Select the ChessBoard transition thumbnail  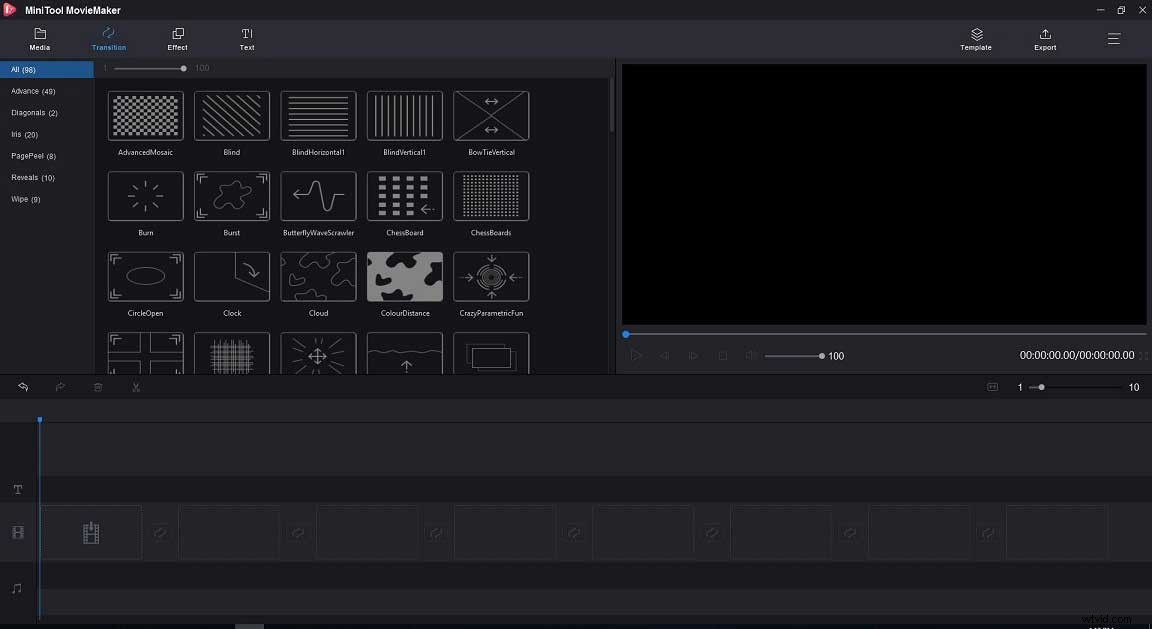(x=404, y=196)
